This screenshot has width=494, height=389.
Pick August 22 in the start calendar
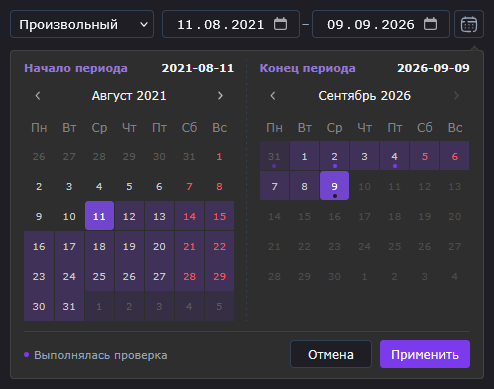click(x=219, y=246)
